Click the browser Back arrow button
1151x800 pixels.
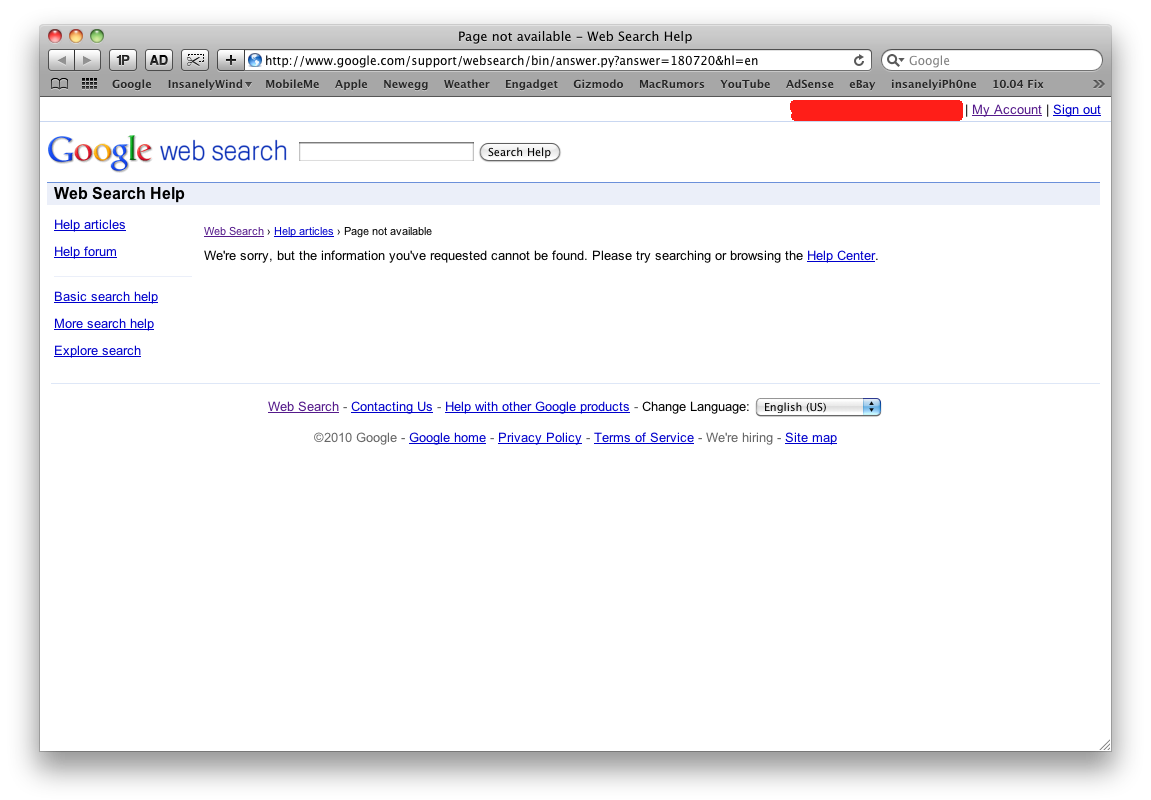click(x=62, y=60)
